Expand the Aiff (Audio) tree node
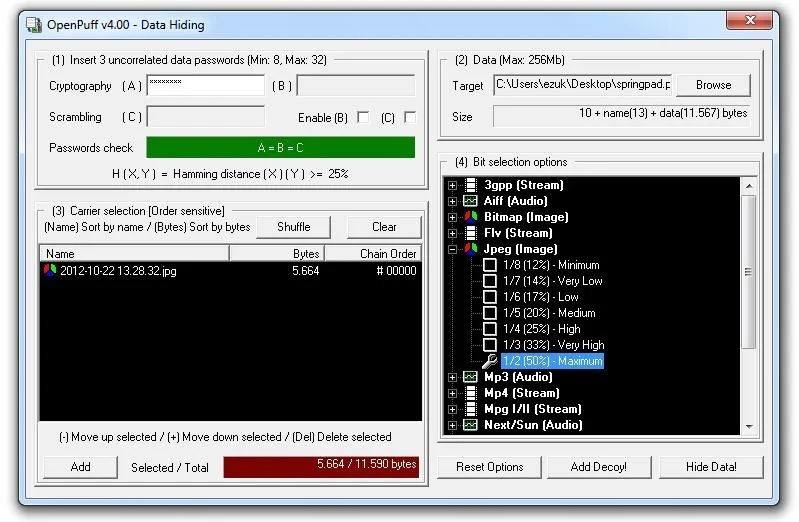This screenshot has height=522, width=799. pos(452,201)
